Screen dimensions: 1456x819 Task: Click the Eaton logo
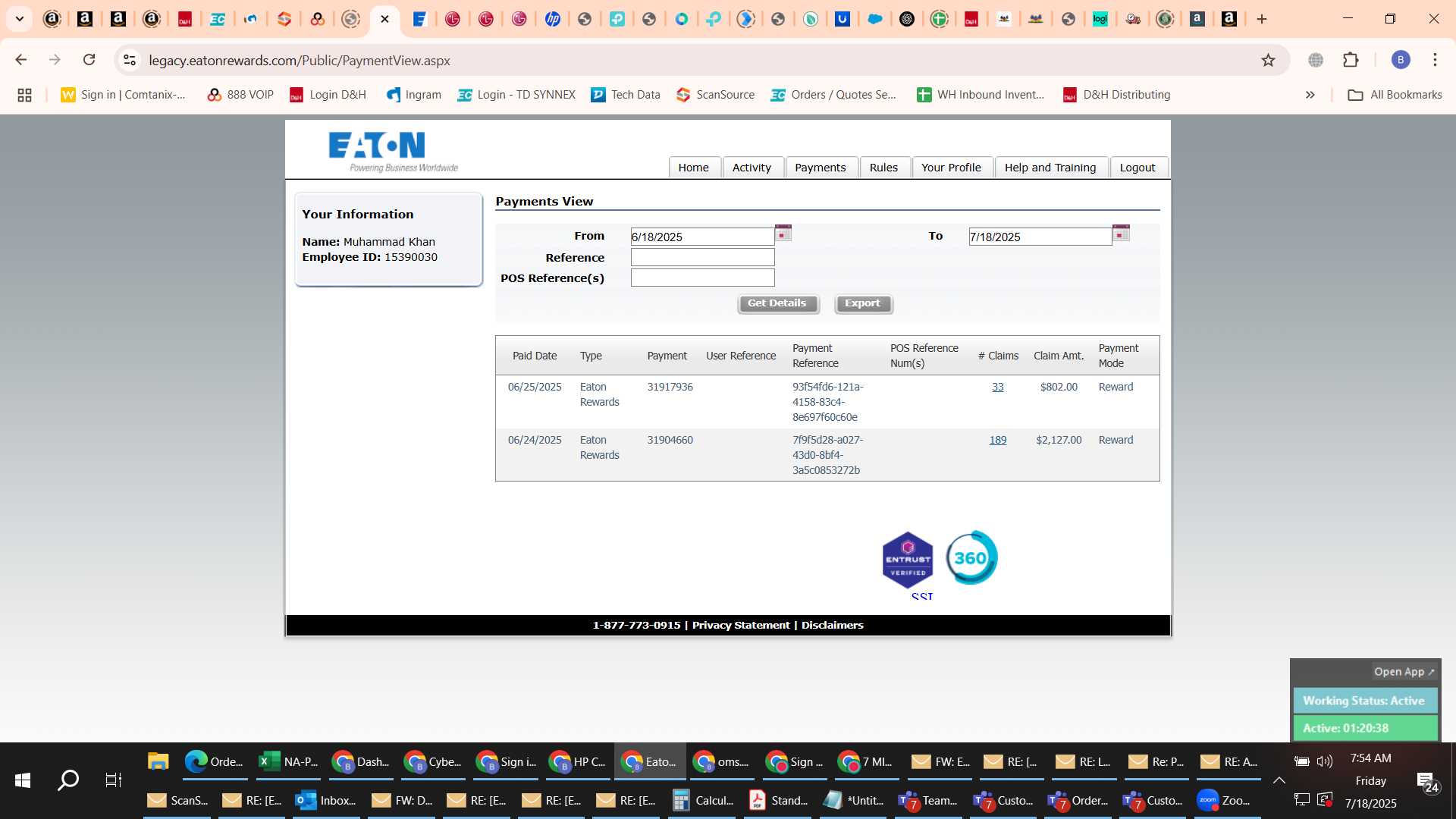pyautogui.click(x=393, y=152)
